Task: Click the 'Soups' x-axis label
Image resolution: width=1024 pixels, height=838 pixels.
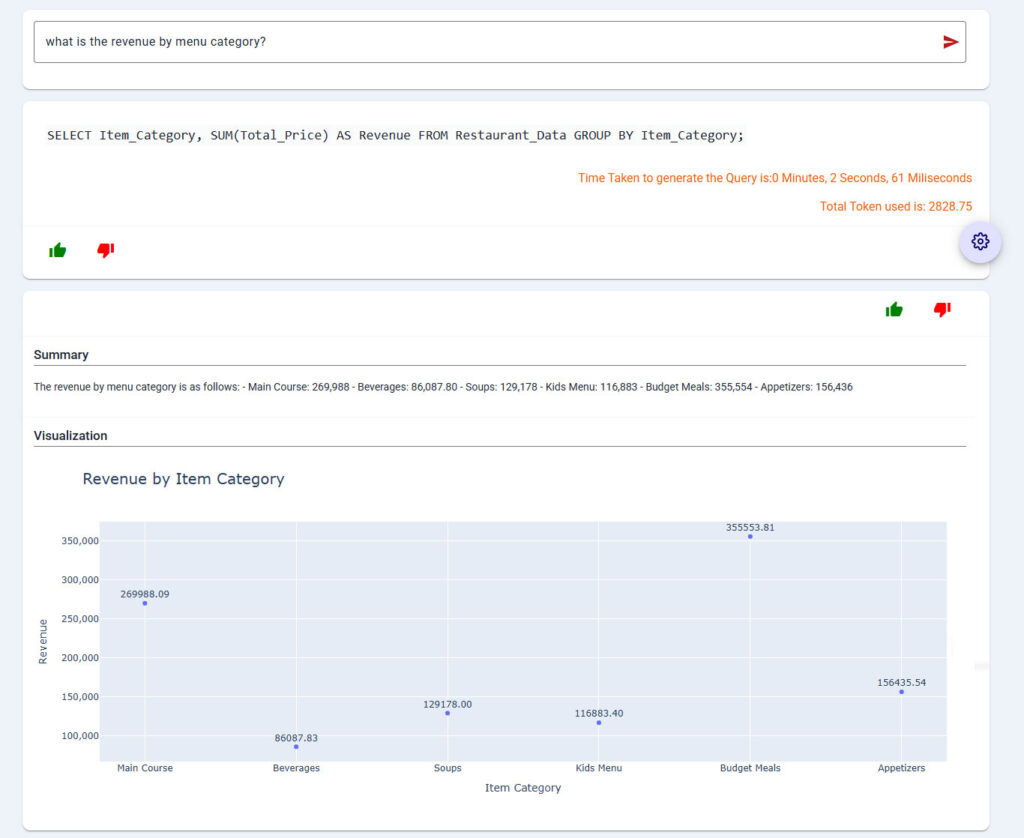Action: tap(447, 768)
